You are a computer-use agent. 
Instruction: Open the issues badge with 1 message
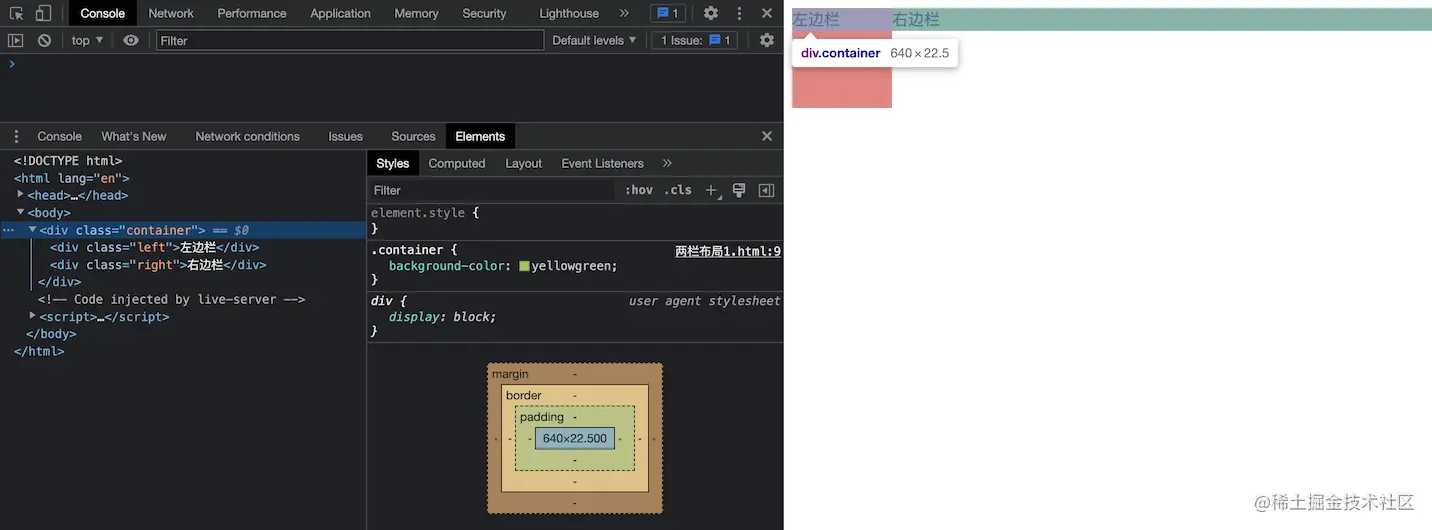[x=667, y=13]
